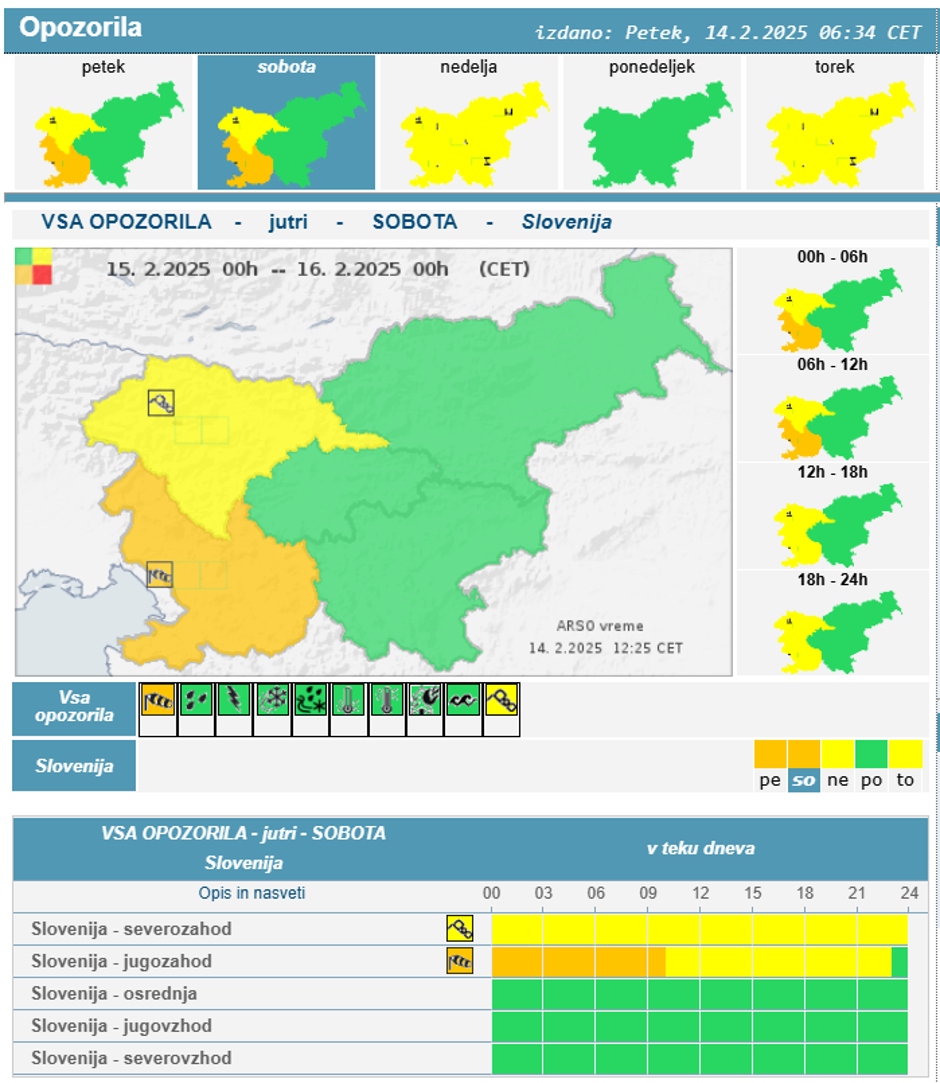Screen dimensions: 940x1083
Task: Show the 12h - 18h interval map
Action: (x=832, y=516)
